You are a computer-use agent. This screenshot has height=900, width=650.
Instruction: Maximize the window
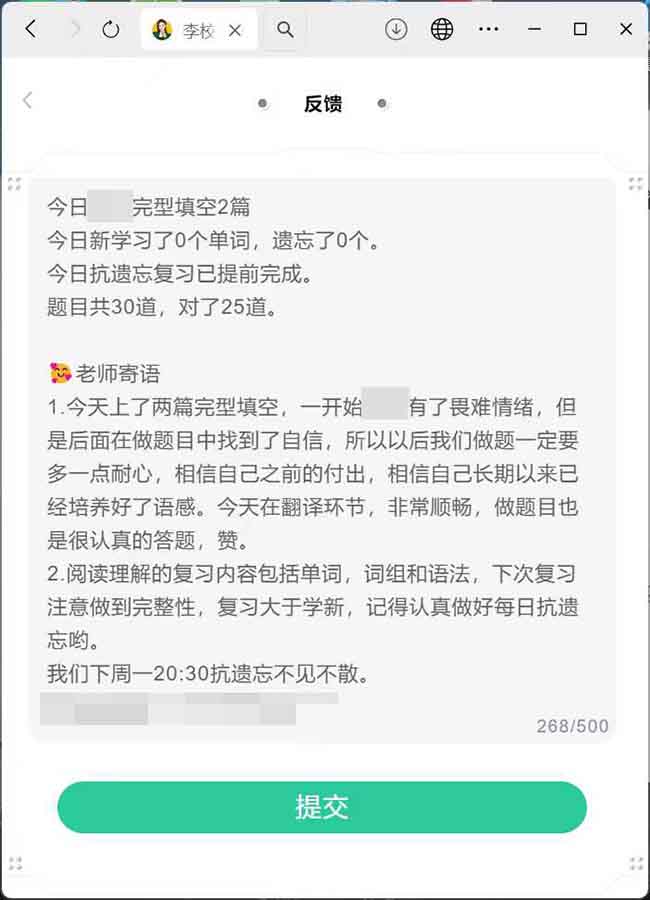(580, 29)
